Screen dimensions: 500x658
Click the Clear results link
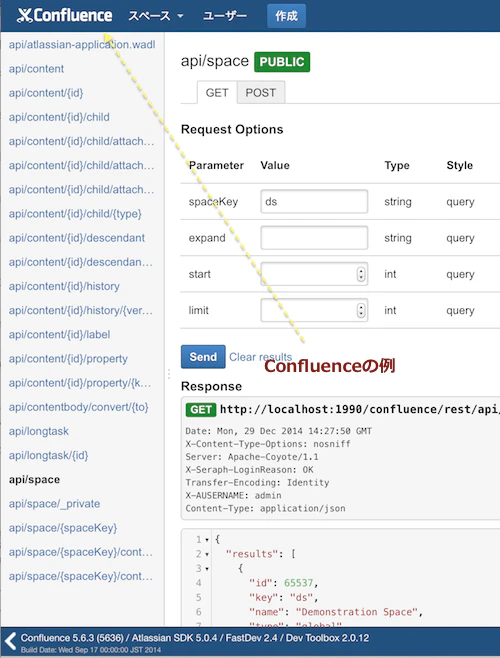pos(260,357)
